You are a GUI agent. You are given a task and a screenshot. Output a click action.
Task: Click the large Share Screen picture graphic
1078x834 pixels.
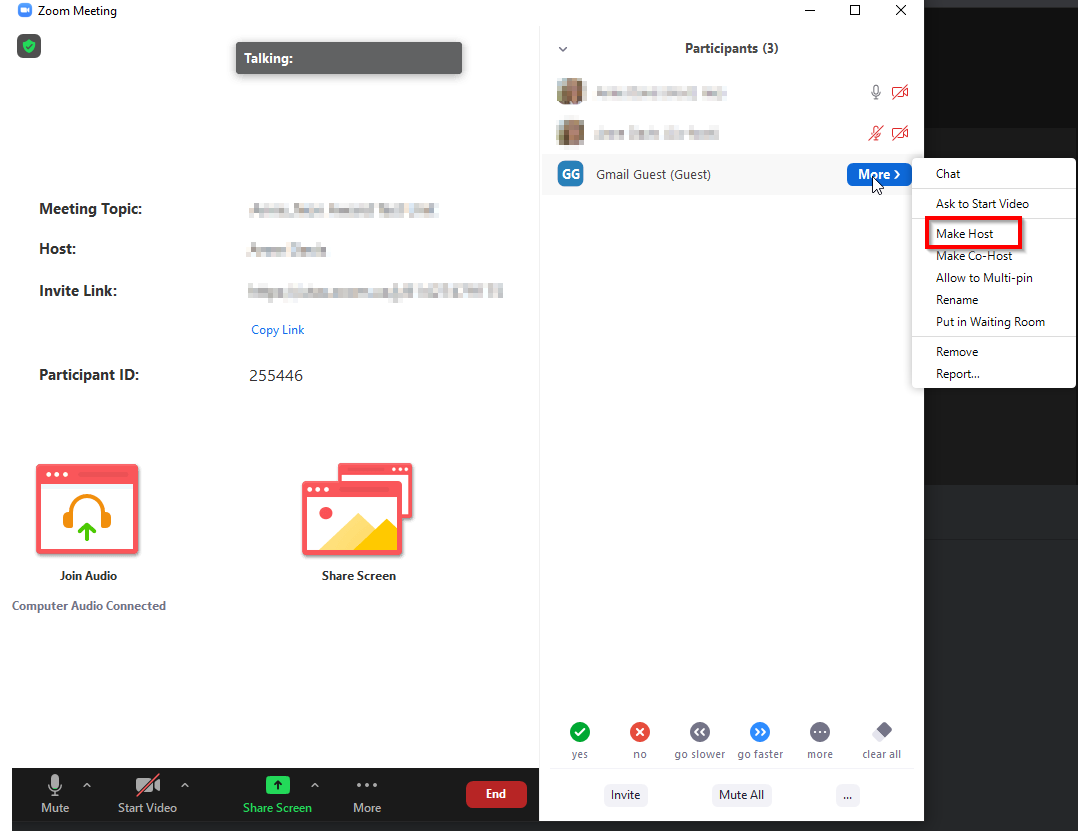point(358,509)
